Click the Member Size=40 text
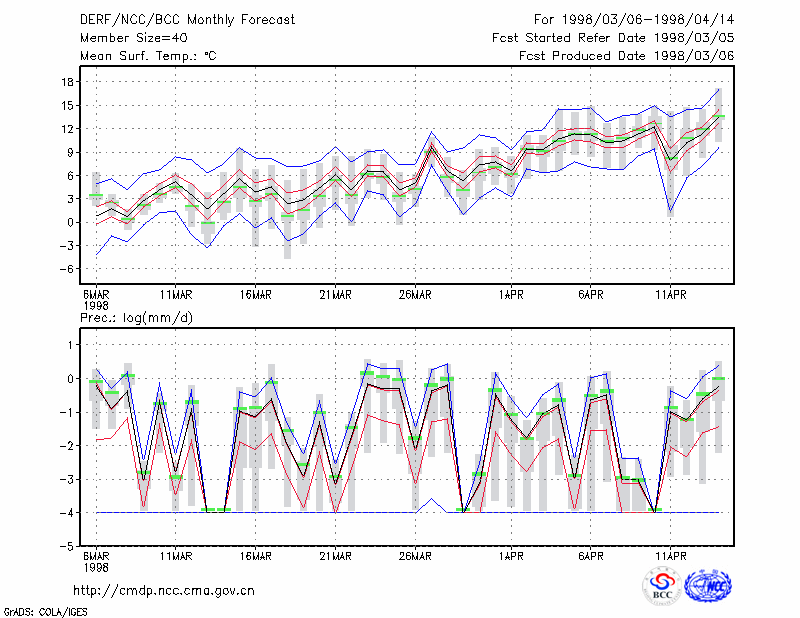800x618 pixels. click(x=134, y=38)
